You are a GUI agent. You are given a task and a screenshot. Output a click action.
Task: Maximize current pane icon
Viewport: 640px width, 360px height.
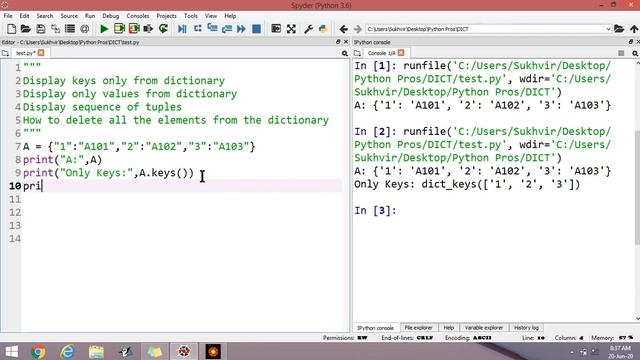tap(276, 29)
